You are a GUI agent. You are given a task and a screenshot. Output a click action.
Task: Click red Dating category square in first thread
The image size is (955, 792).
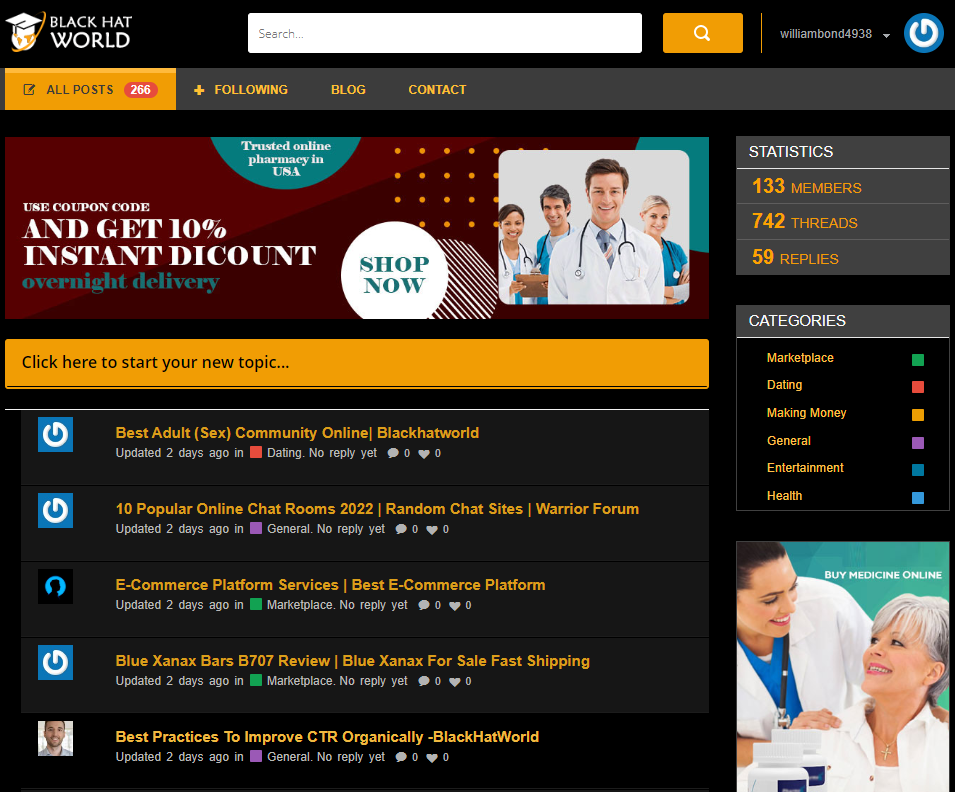(x=256, y=452)
